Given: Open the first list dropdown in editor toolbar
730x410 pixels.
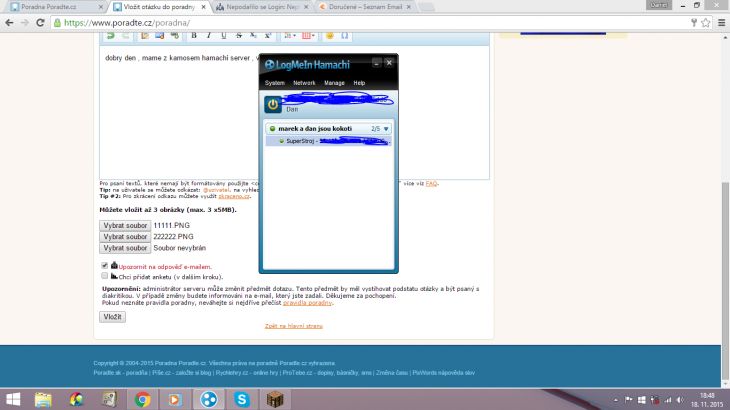Looking at the screenshot, I should (290, 36).
